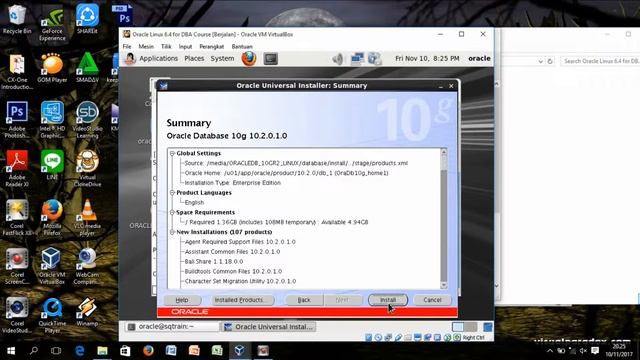The width and height of the screenshot is (640, 360).
Task: Click the Cancel button in the installer
Action: [432, 300]
